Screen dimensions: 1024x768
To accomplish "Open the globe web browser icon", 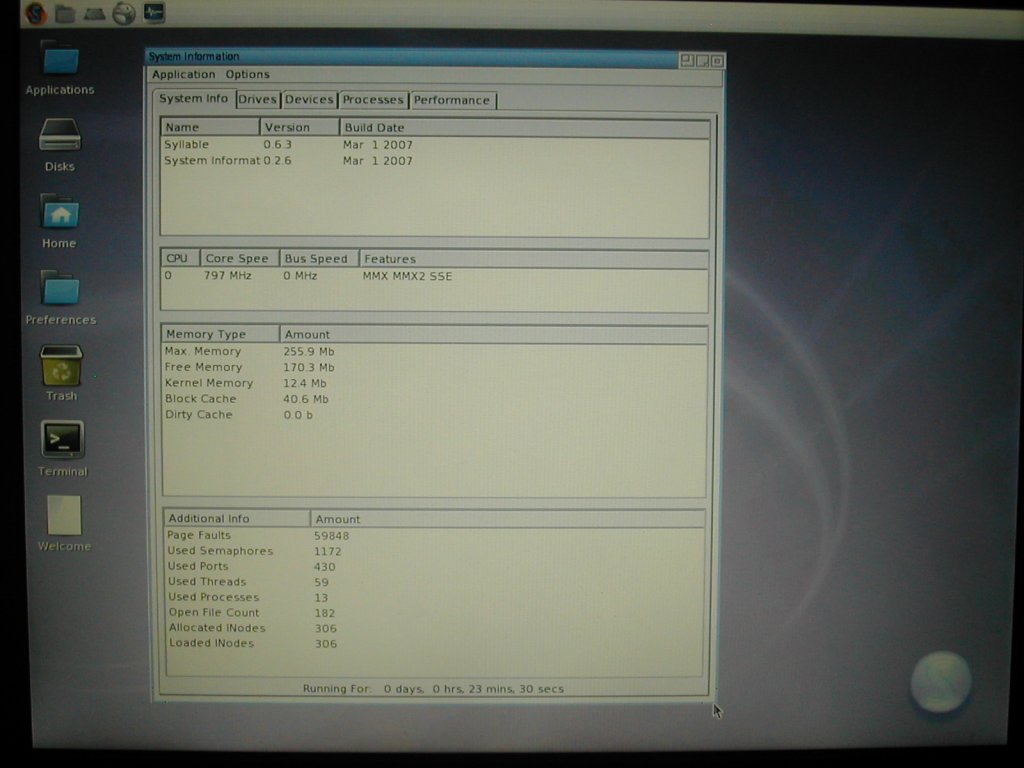I will pos(124,13).
